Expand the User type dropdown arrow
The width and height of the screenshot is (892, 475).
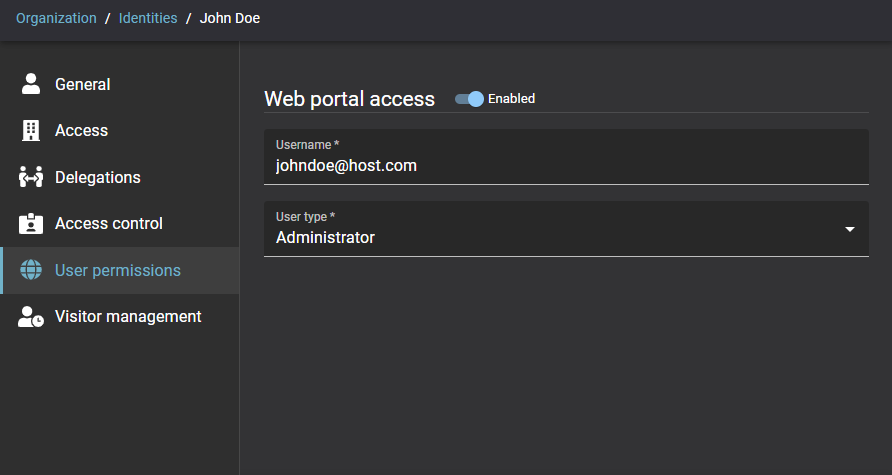[x=849, y=229]
